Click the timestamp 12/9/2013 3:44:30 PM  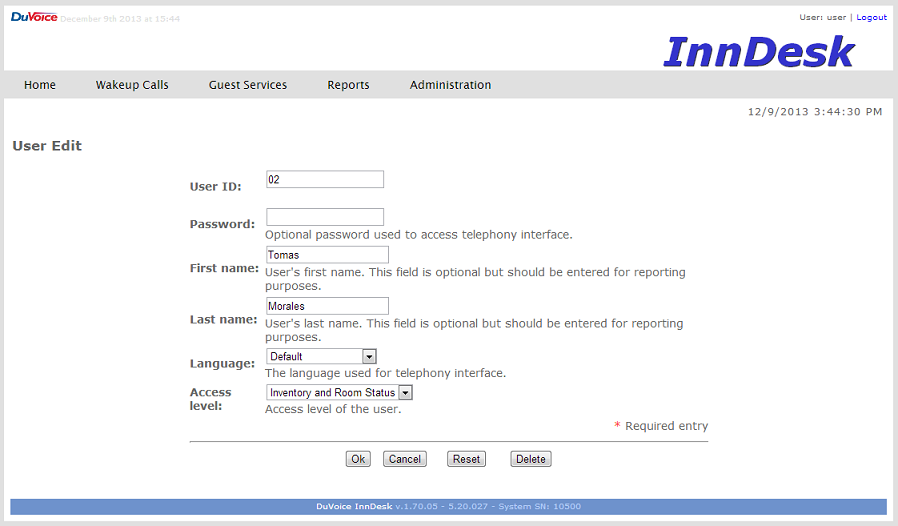click(x=815, y=112)
